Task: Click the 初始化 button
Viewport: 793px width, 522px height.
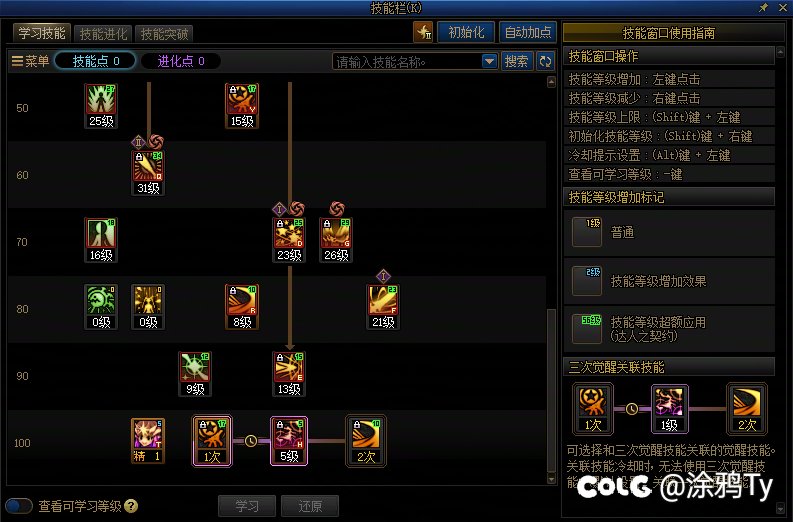Action: point(466,32)
